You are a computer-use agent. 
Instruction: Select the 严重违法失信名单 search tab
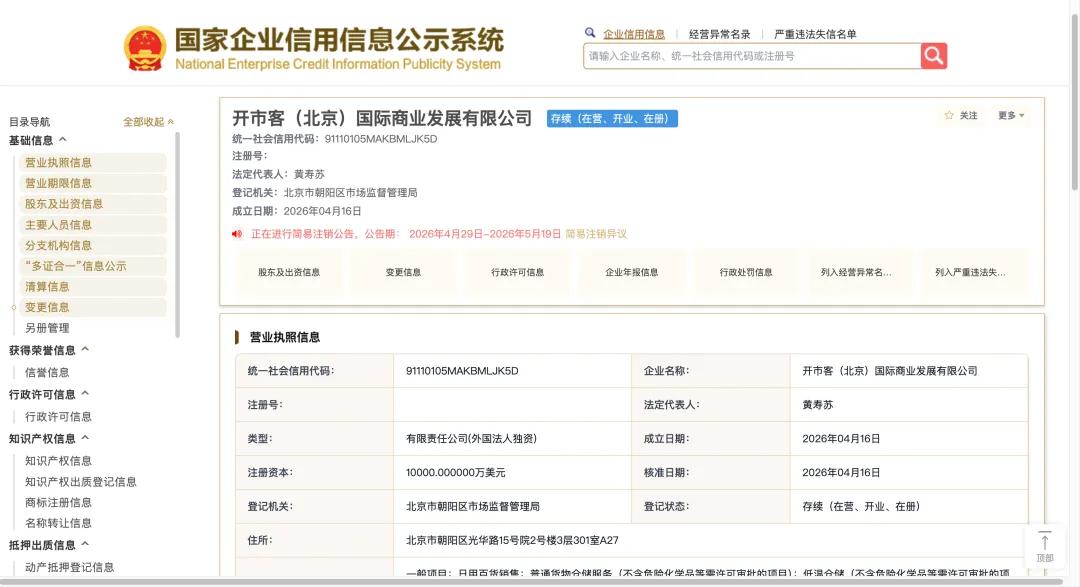[815, 34]
